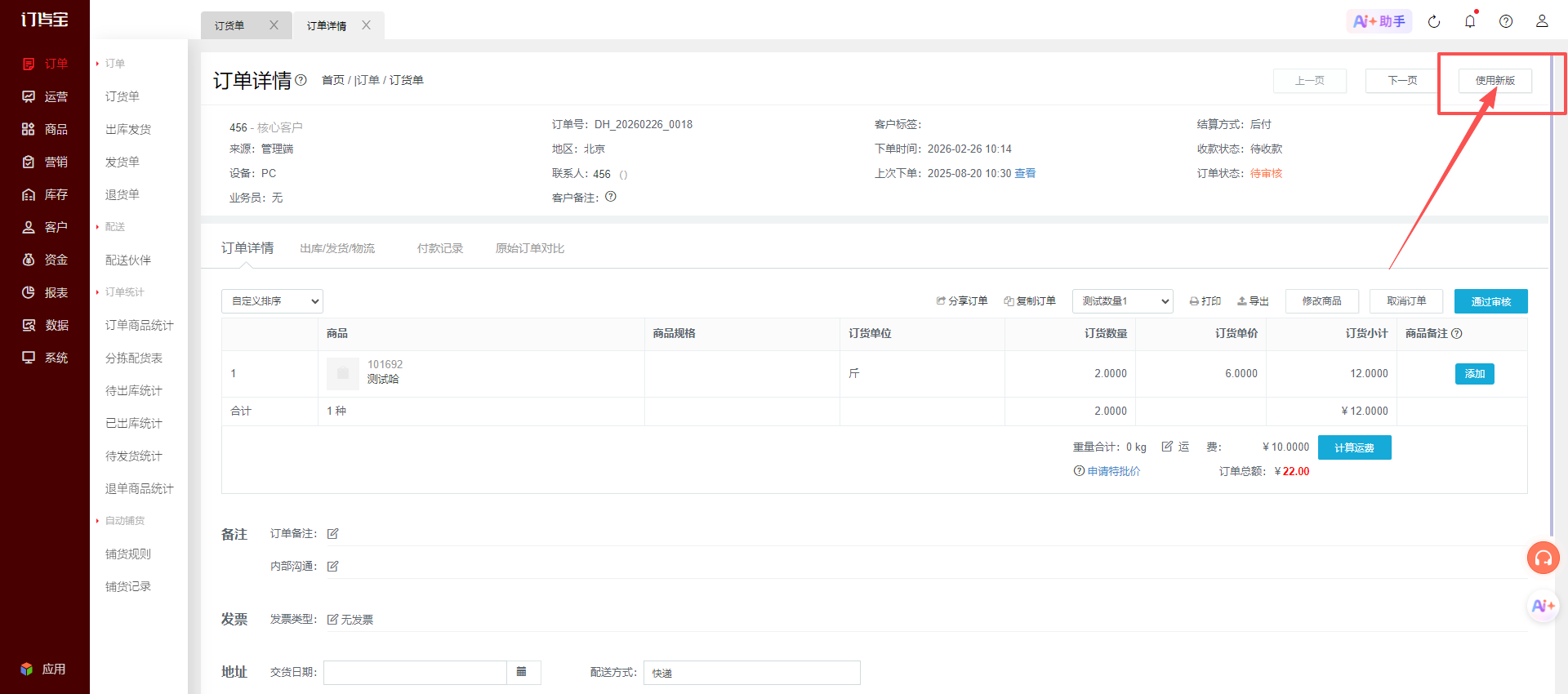Viewport: 1568px width, 694px height.
Task: Collapse the 配送 menu group
Action: (110, 227)
